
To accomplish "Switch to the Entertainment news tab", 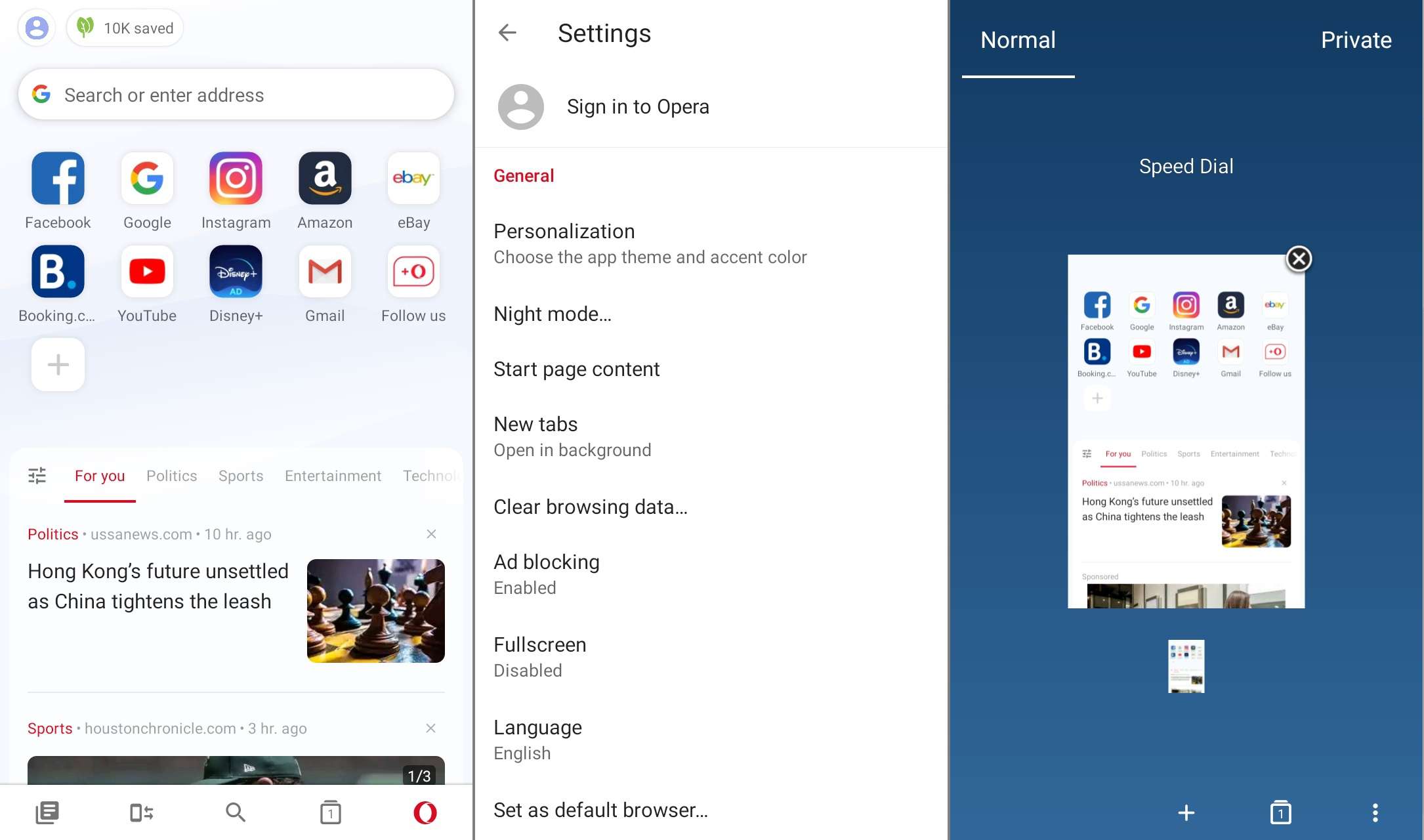I will [x=333, y=476].
